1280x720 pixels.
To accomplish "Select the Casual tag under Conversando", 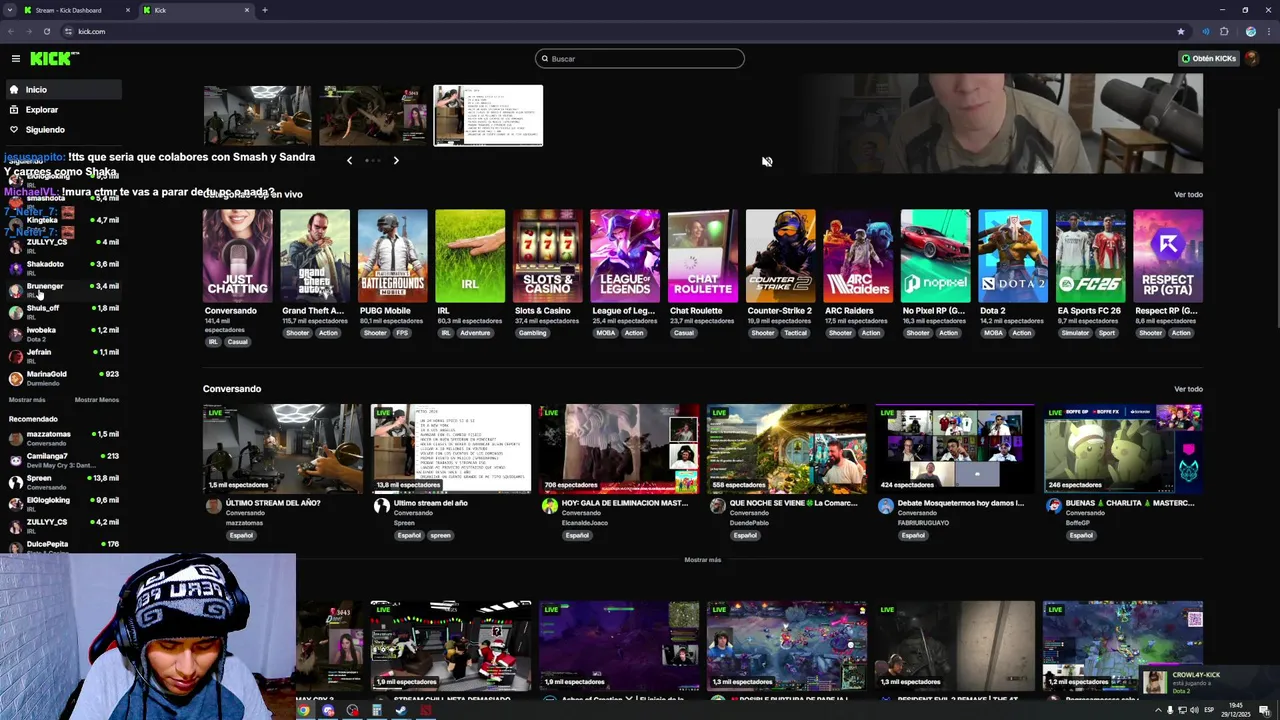I will [x=237, y=342].
